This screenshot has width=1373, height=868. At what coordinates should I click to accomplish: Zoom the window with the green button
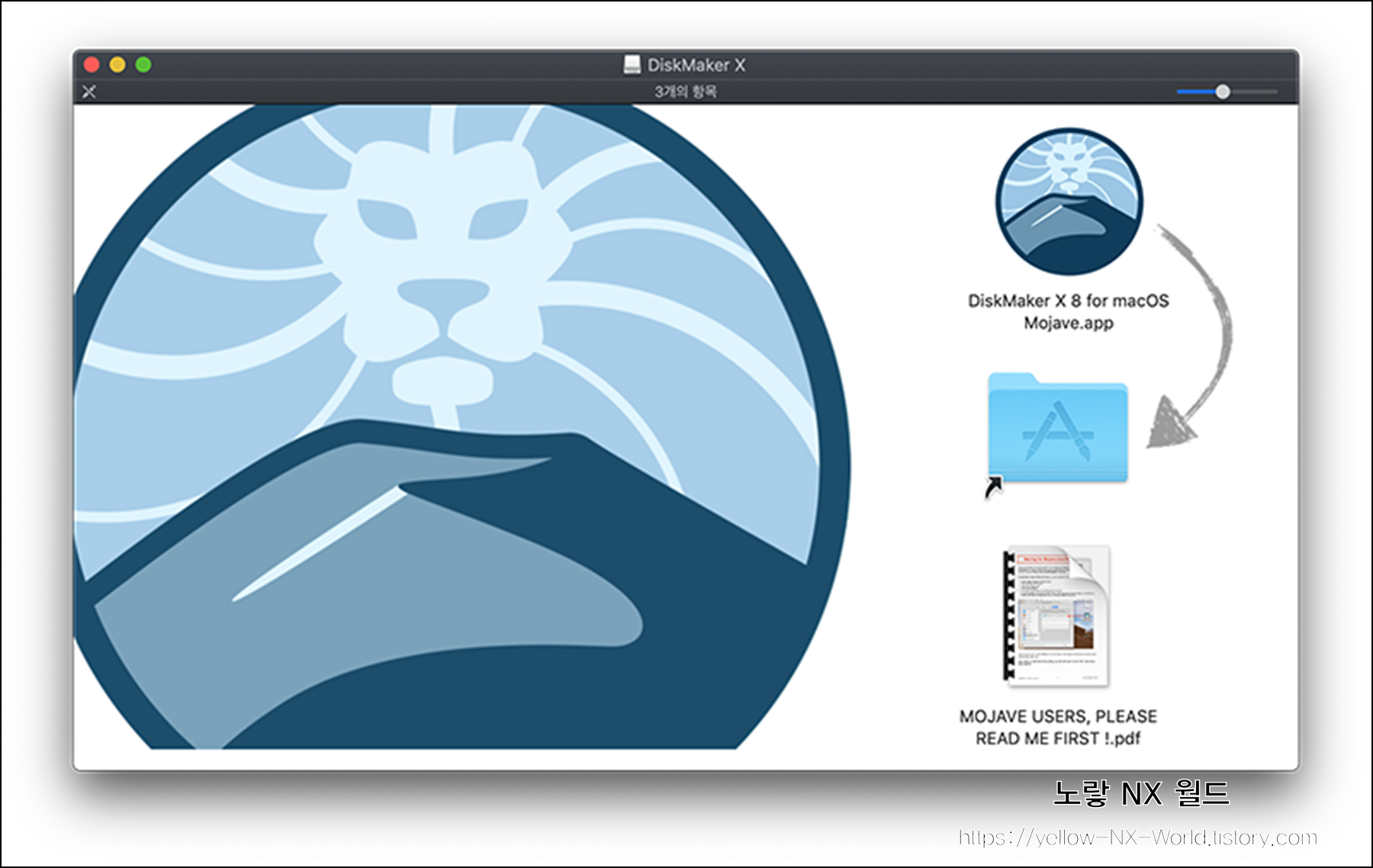(143, 65)
